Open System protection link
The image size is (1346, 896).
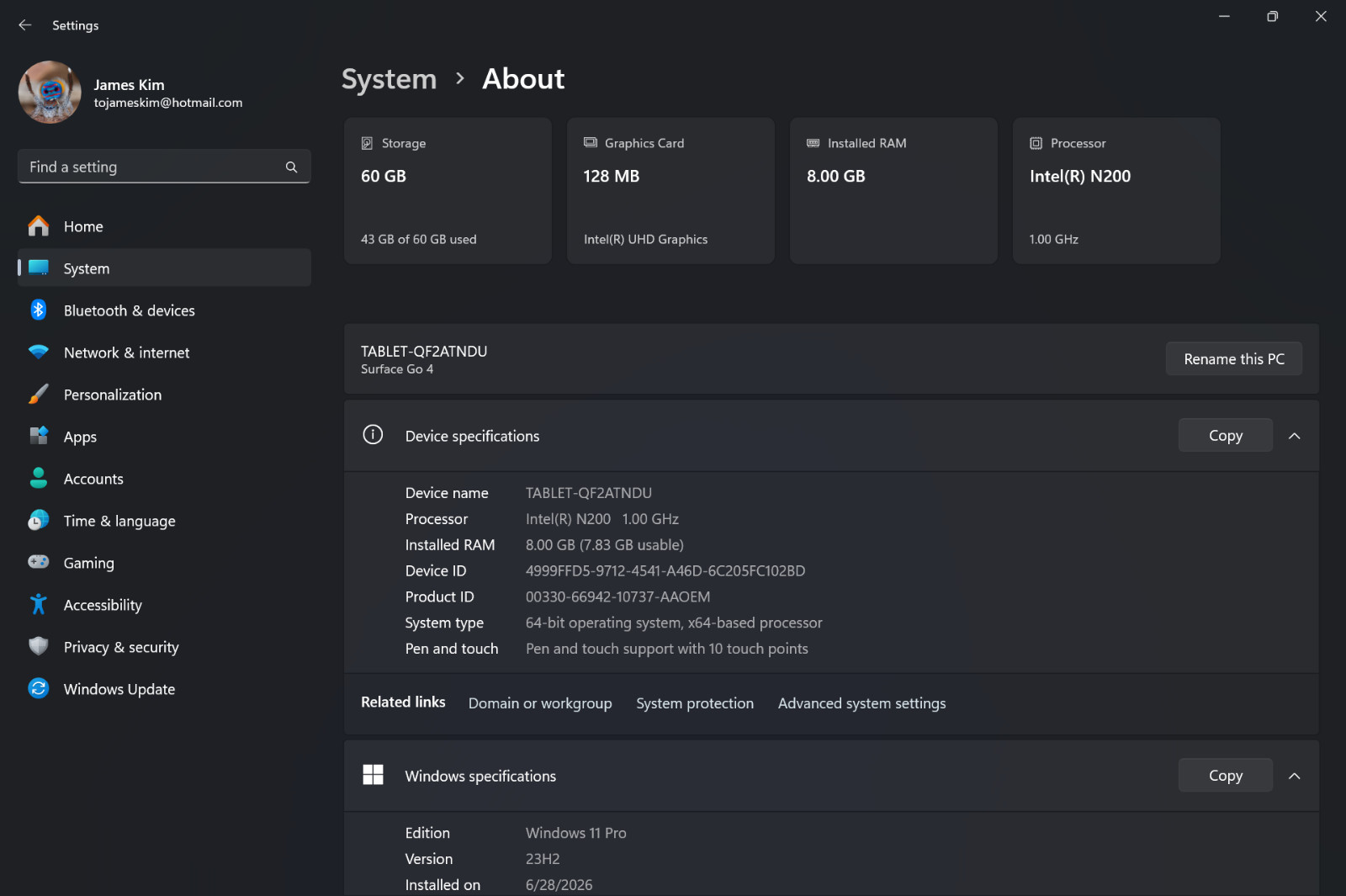tap(695, 703)
